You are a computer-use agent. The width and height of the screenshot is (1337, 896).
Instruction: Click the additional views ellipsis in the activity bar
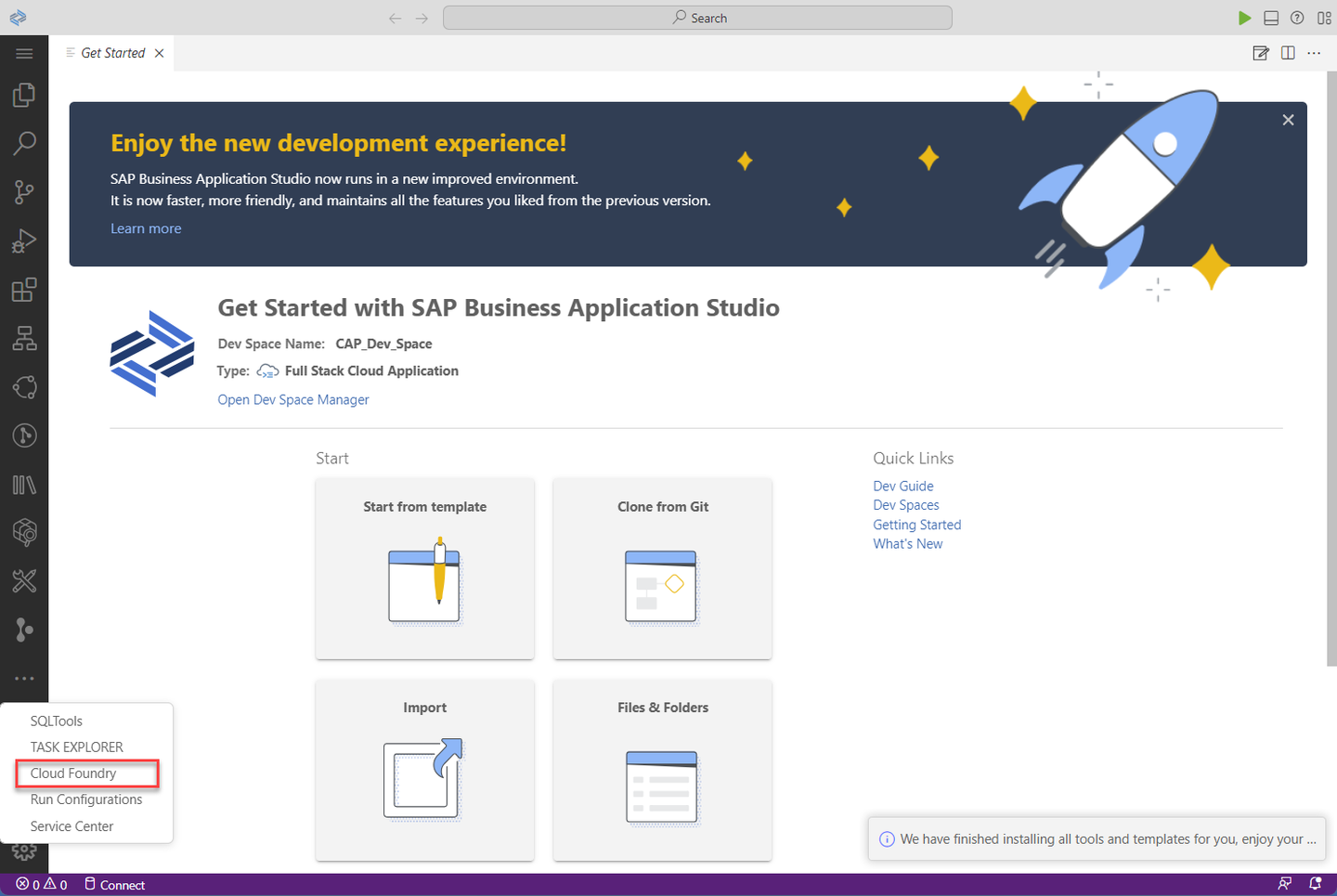tap(24, 679)
